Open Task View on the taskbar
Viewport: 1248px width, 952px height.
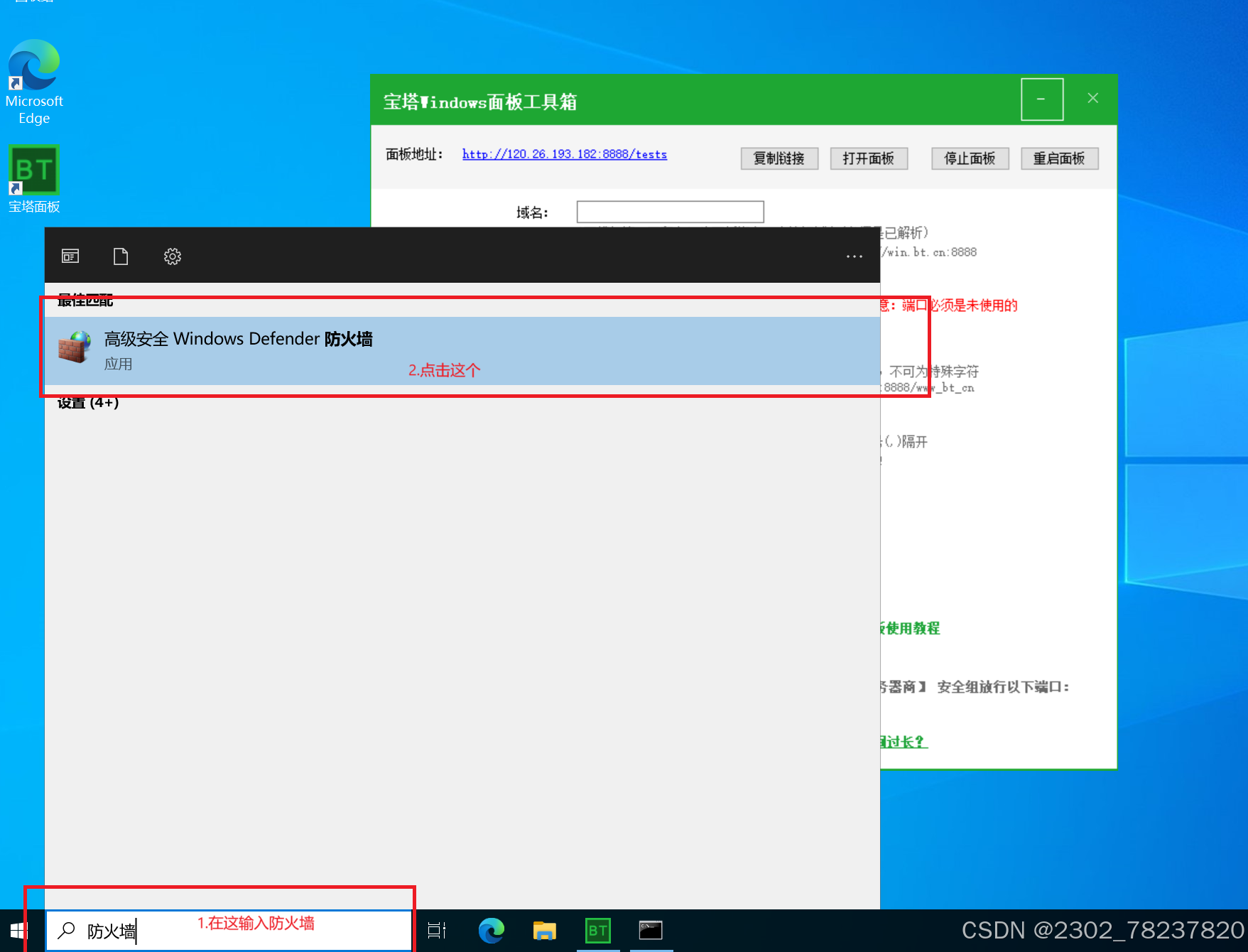coord(435,930)
